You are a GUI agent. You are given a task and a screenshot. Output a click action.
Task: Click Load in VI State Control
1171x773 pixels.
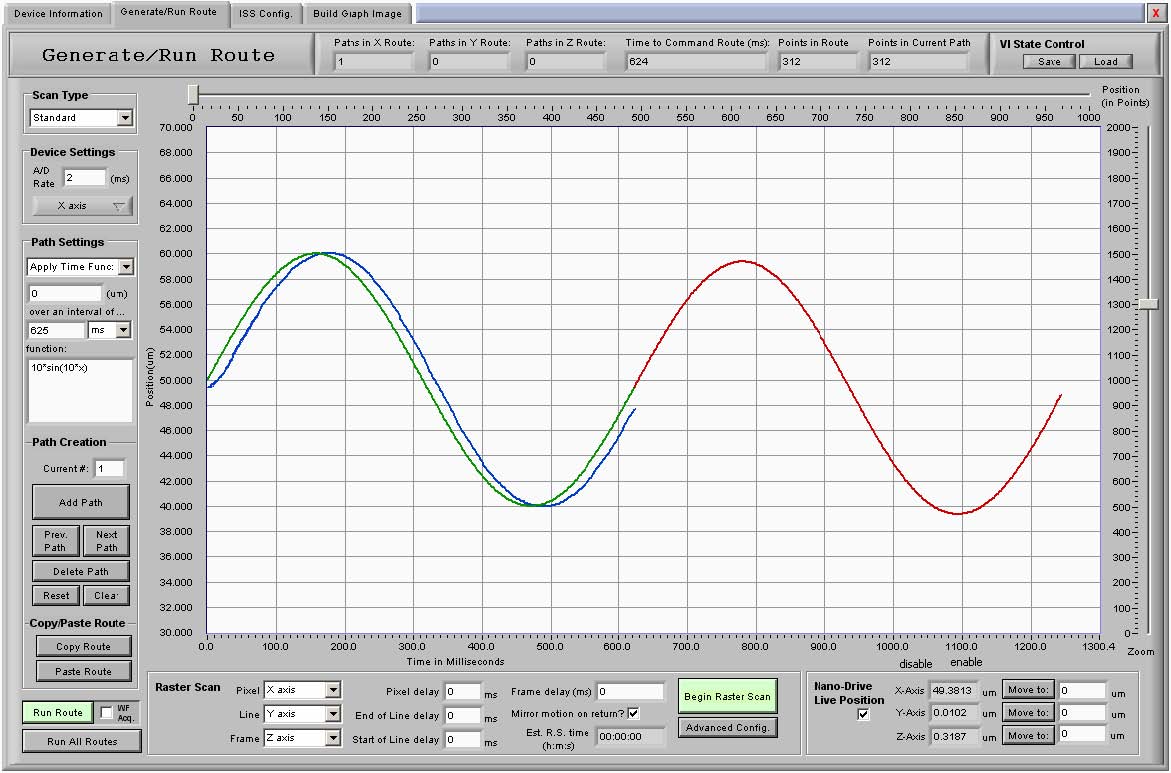point(1106,61)
